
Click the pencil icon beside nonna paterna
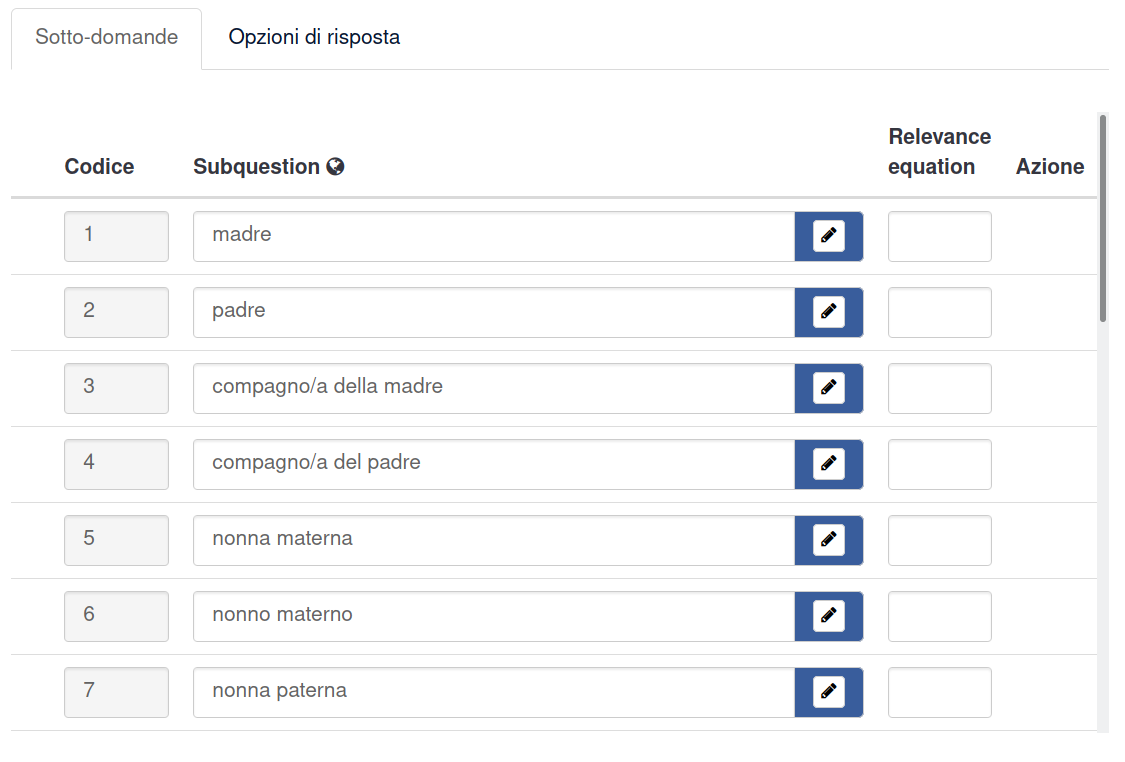click(828, 692)
